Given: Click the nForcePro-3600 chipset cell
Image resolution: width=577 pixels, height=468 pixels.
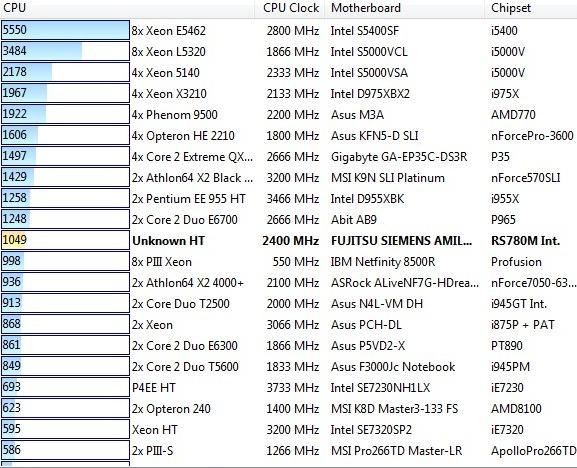Looking at the screenshot, I should pyautogui.click(x=532, y=135).
